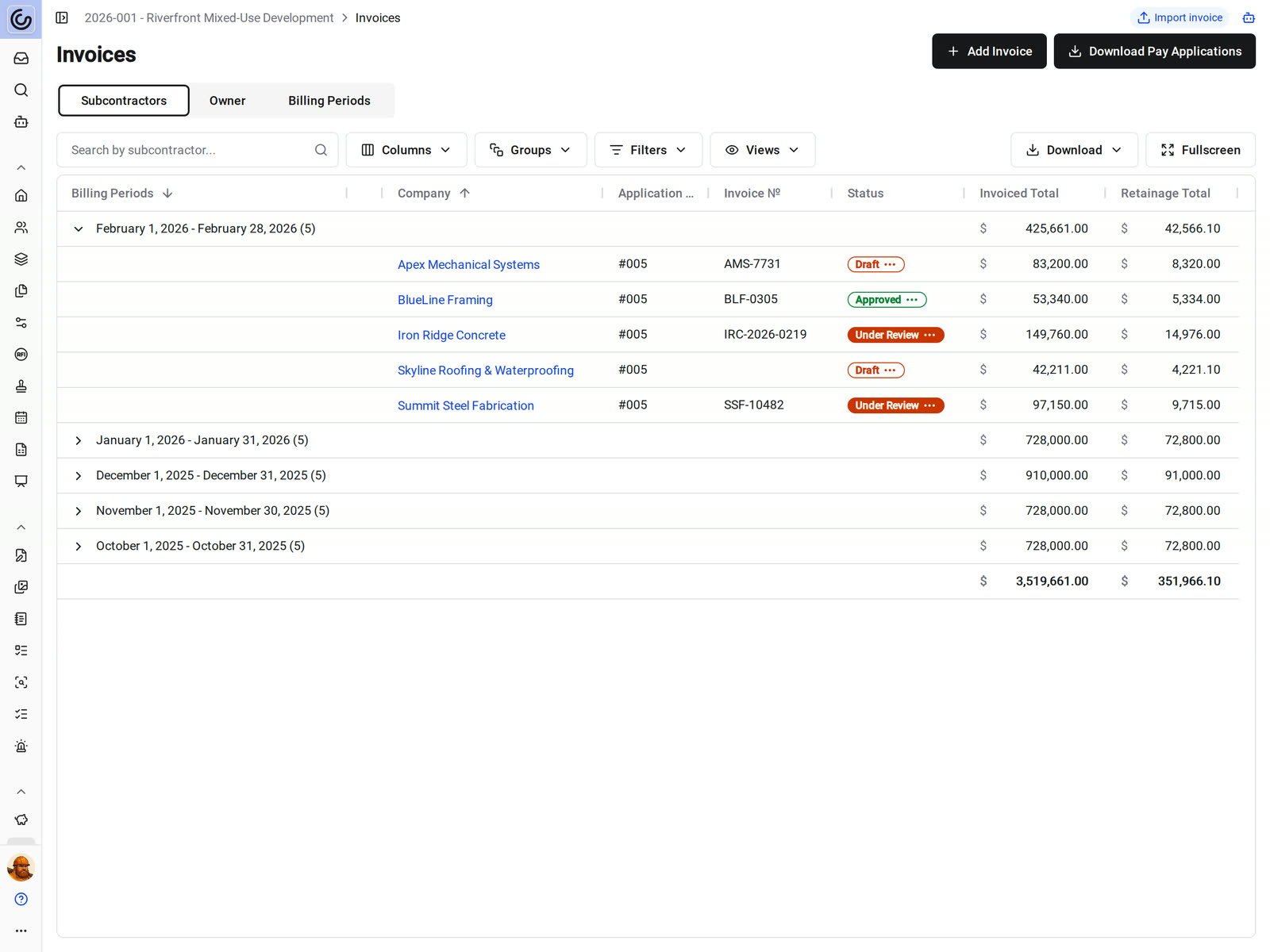Open the blue help question mark icon

click(x=21, y=900)
